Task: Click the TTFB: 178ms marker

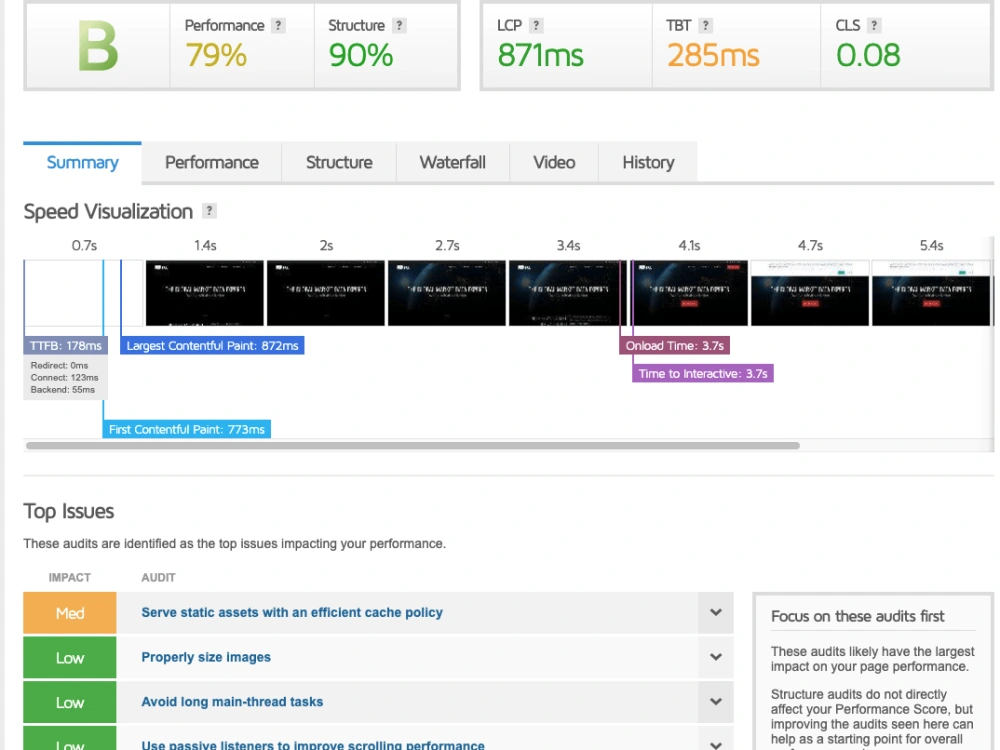Action: pos(66,346)
